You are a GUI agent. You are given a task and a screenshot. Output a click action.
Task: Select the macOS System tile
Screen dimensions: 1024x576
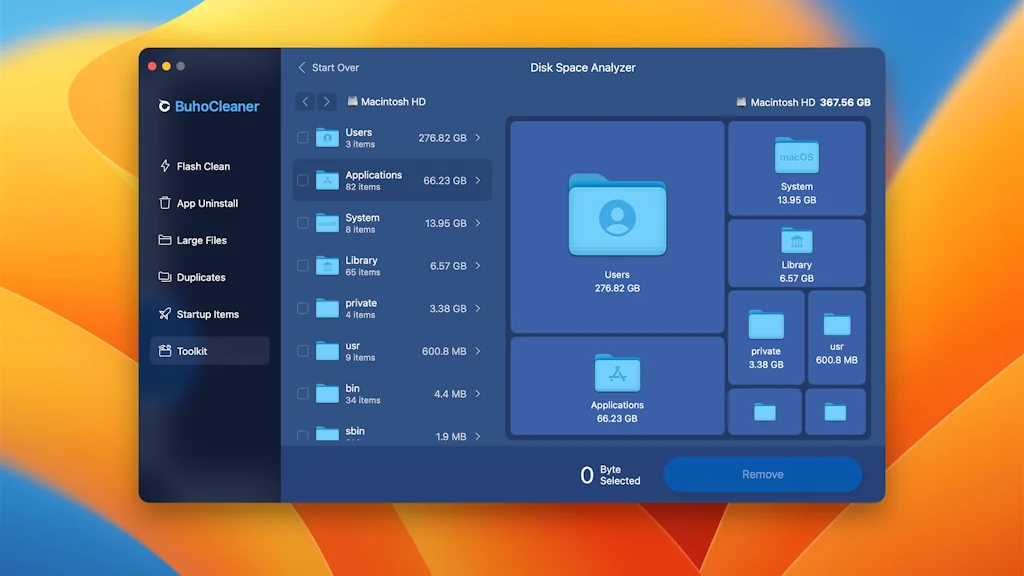pyautogui.click(x=796, y=168)
